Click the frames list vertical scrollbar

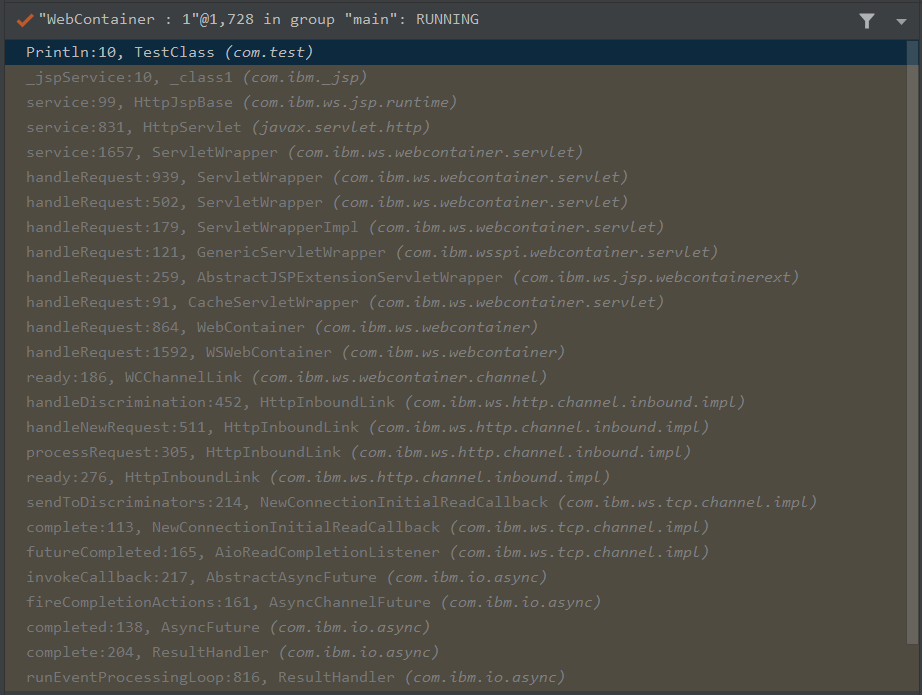[912, 341]
